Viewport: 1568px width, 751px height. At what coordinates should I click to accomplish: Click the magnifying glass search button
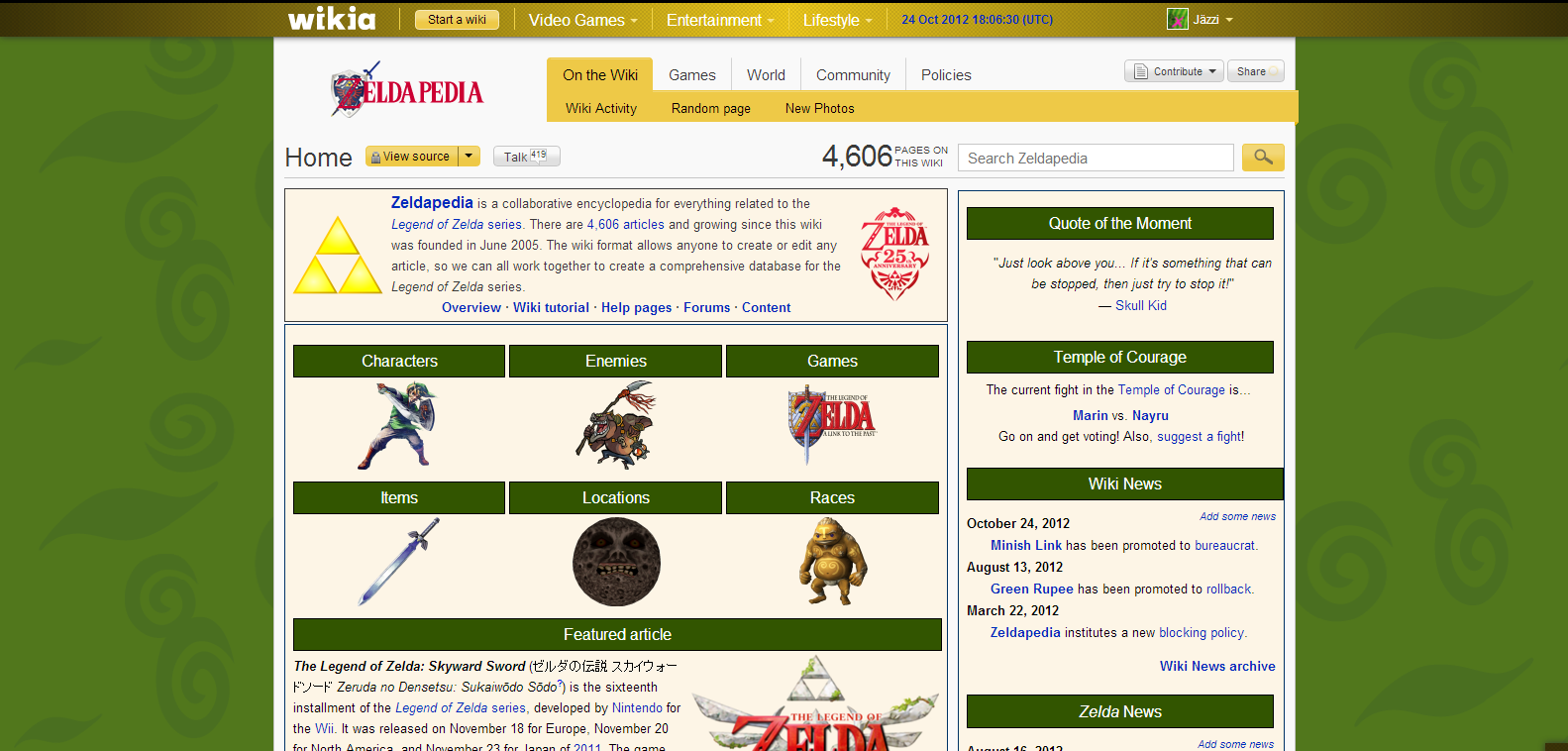pyautogui.click(x=1263, y=158)
